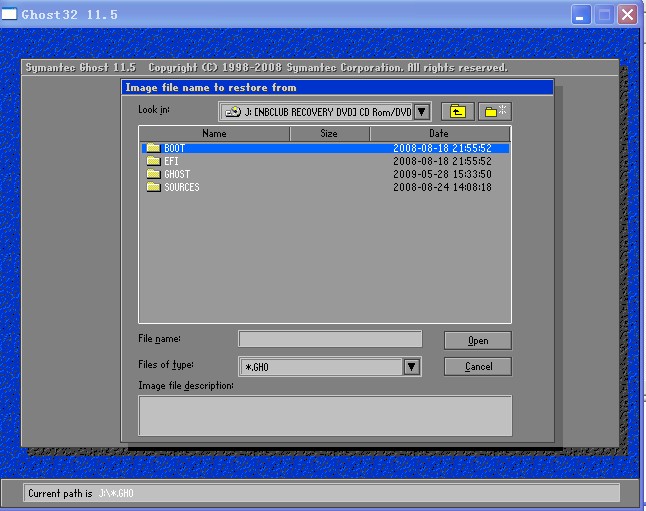Click the Ghost32 title bar icon
The image size is (646, 511).
tap(9, 15)
